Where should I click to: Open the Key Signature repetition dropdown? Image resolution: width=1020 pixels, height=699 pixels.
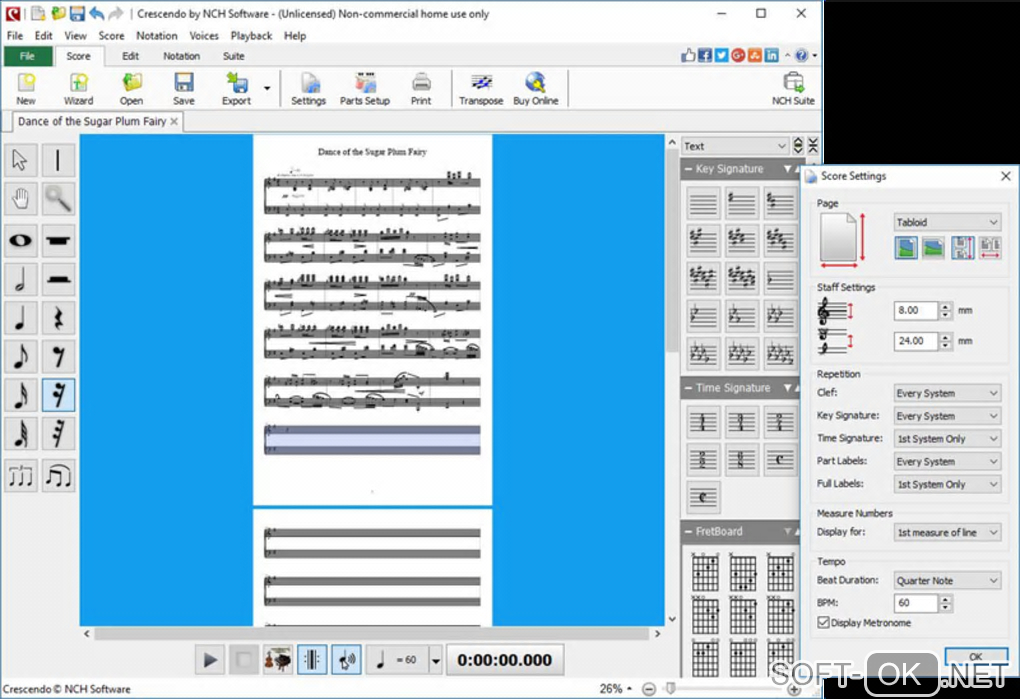pyautogui.click(x=947, y=415)
